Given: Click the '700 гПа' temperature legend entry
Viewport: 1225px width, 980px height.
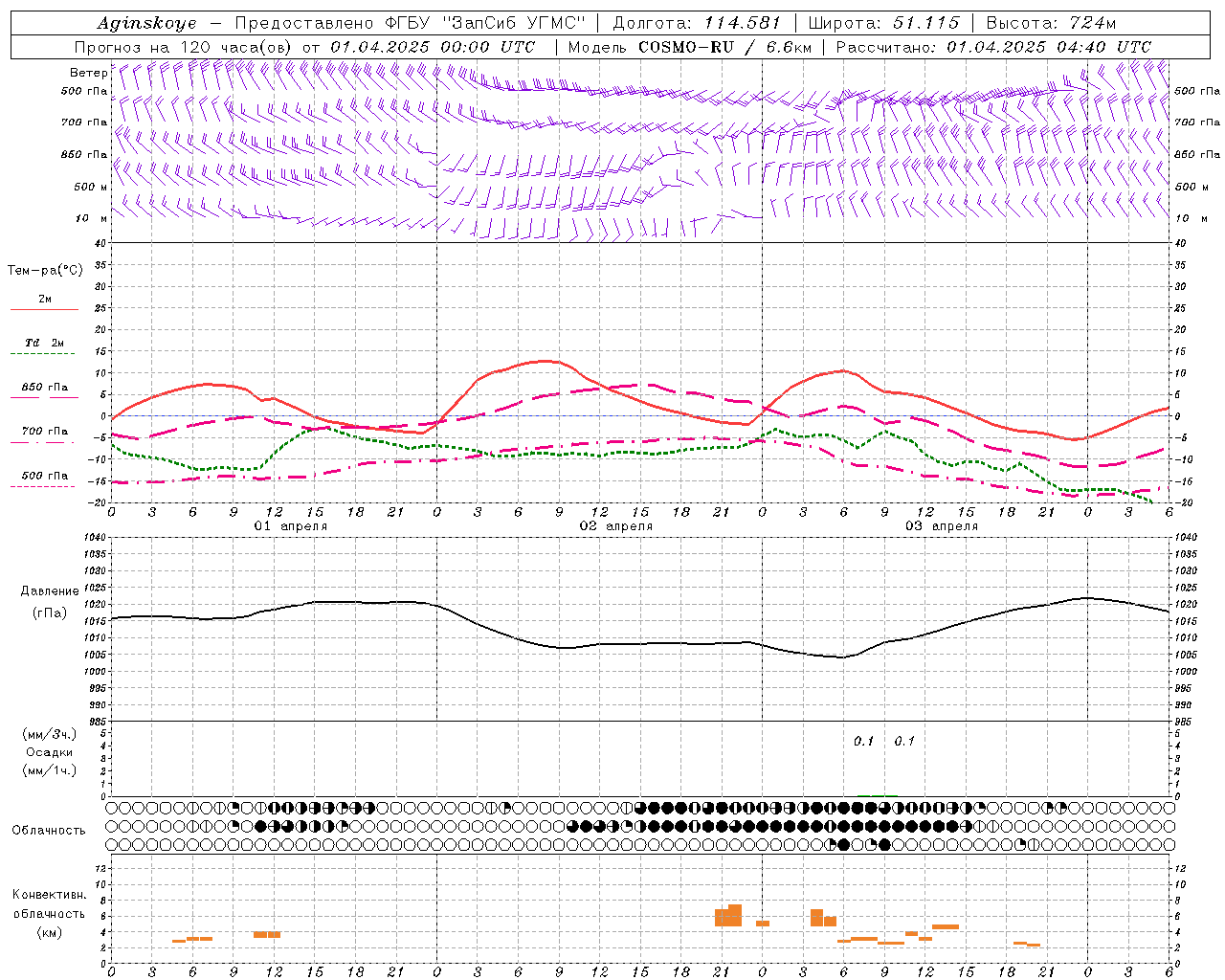Looking at the screenshot, I should click(x=45, y=432).
